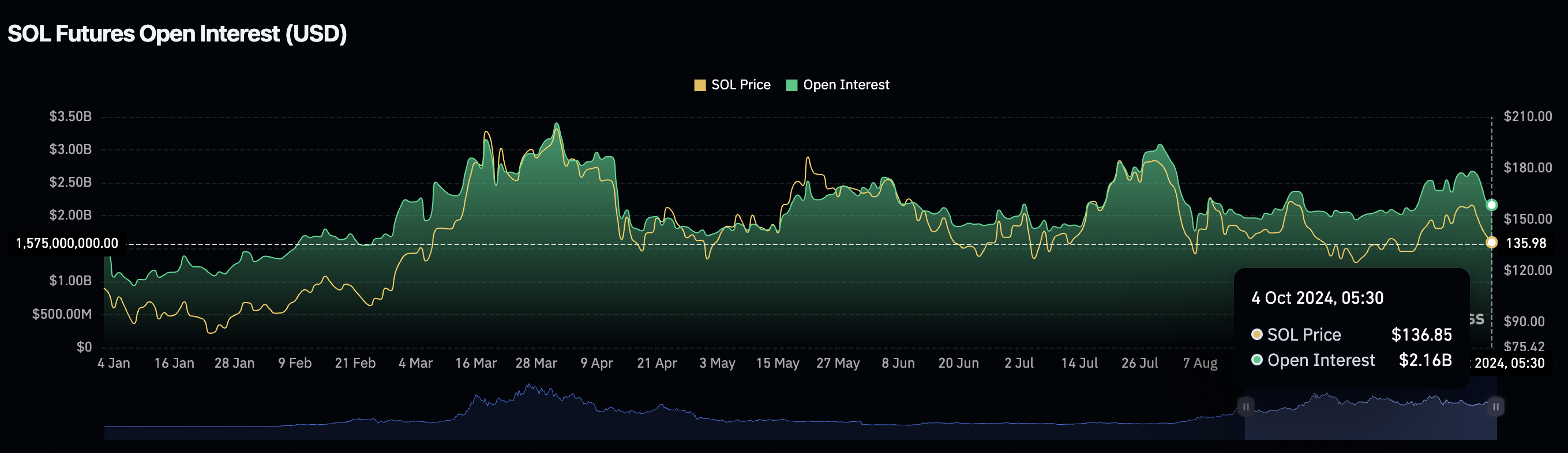
Task: Click the 20 Jun date label
Action: [959, 363]
